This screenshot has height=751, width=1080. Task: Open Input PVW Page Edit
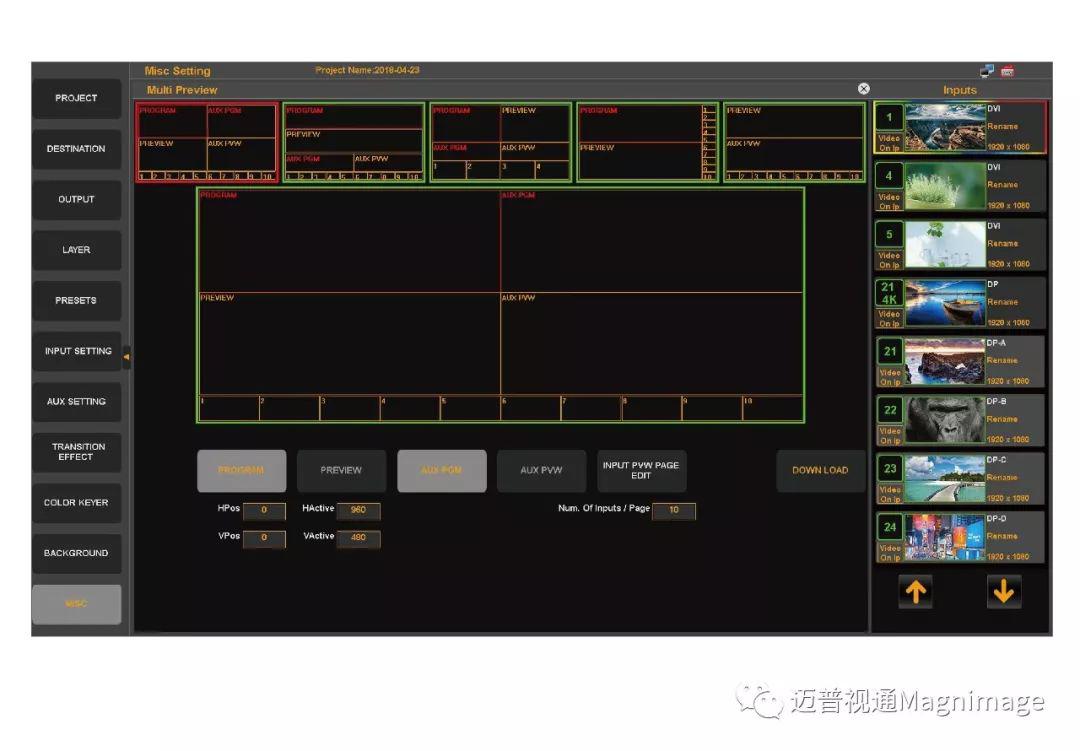641,471
